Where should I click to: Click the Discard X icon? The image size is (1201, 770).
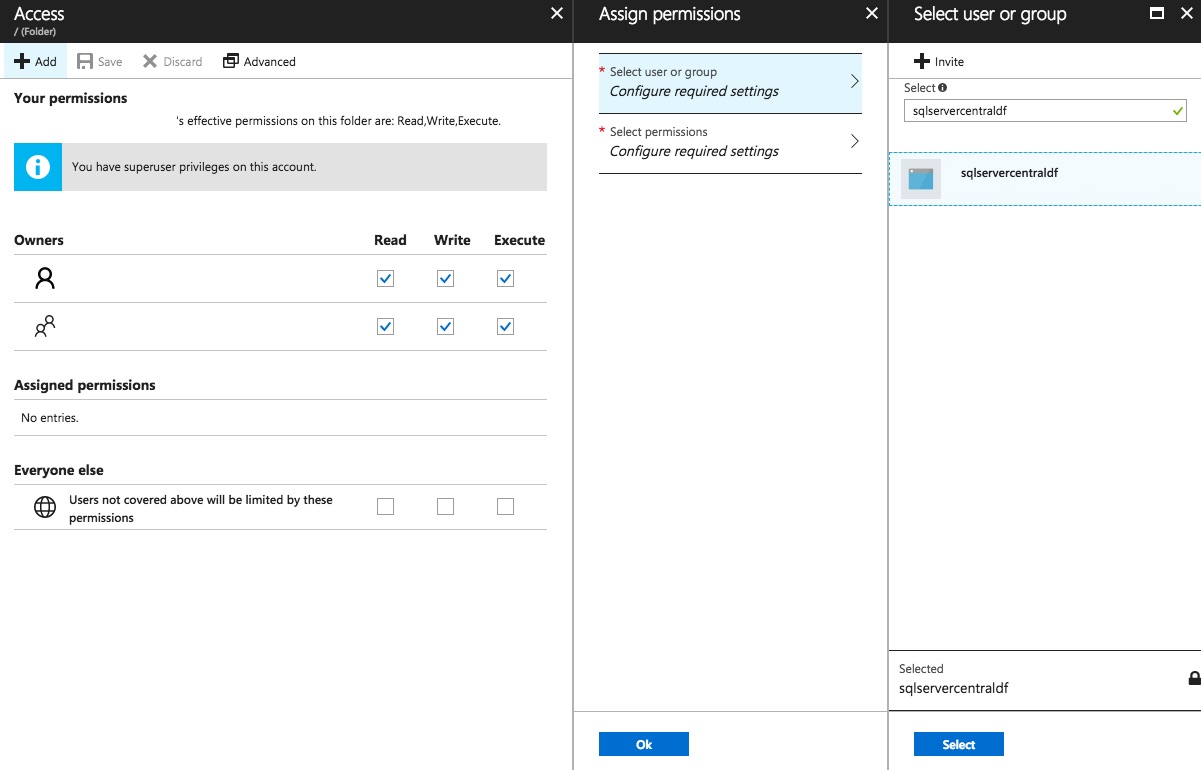[150, 61]
